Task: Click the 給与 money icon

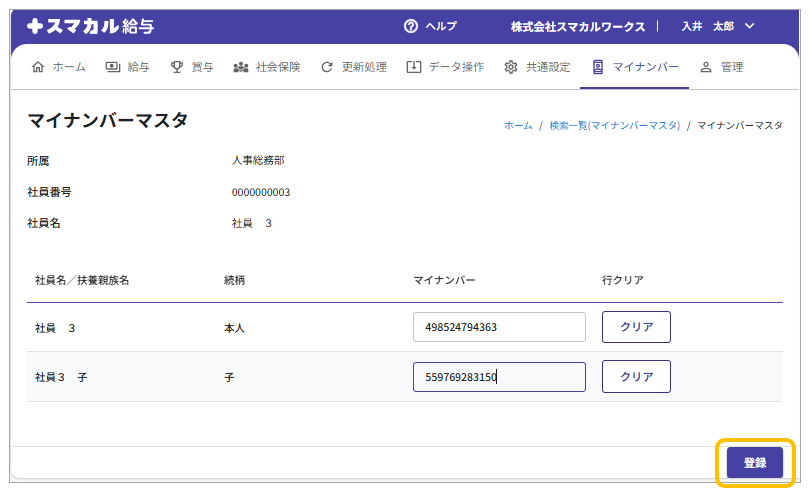Action: coord(113,67)
